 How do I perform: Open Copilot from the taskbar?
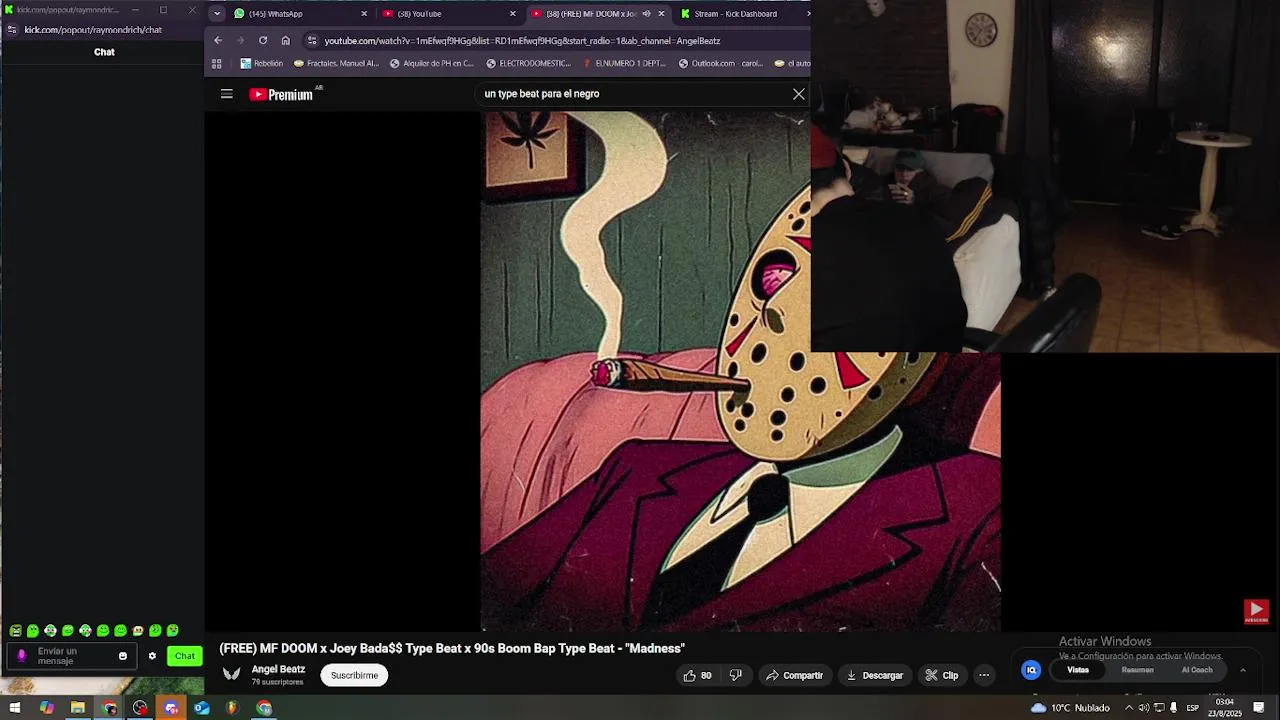point(47,708)
